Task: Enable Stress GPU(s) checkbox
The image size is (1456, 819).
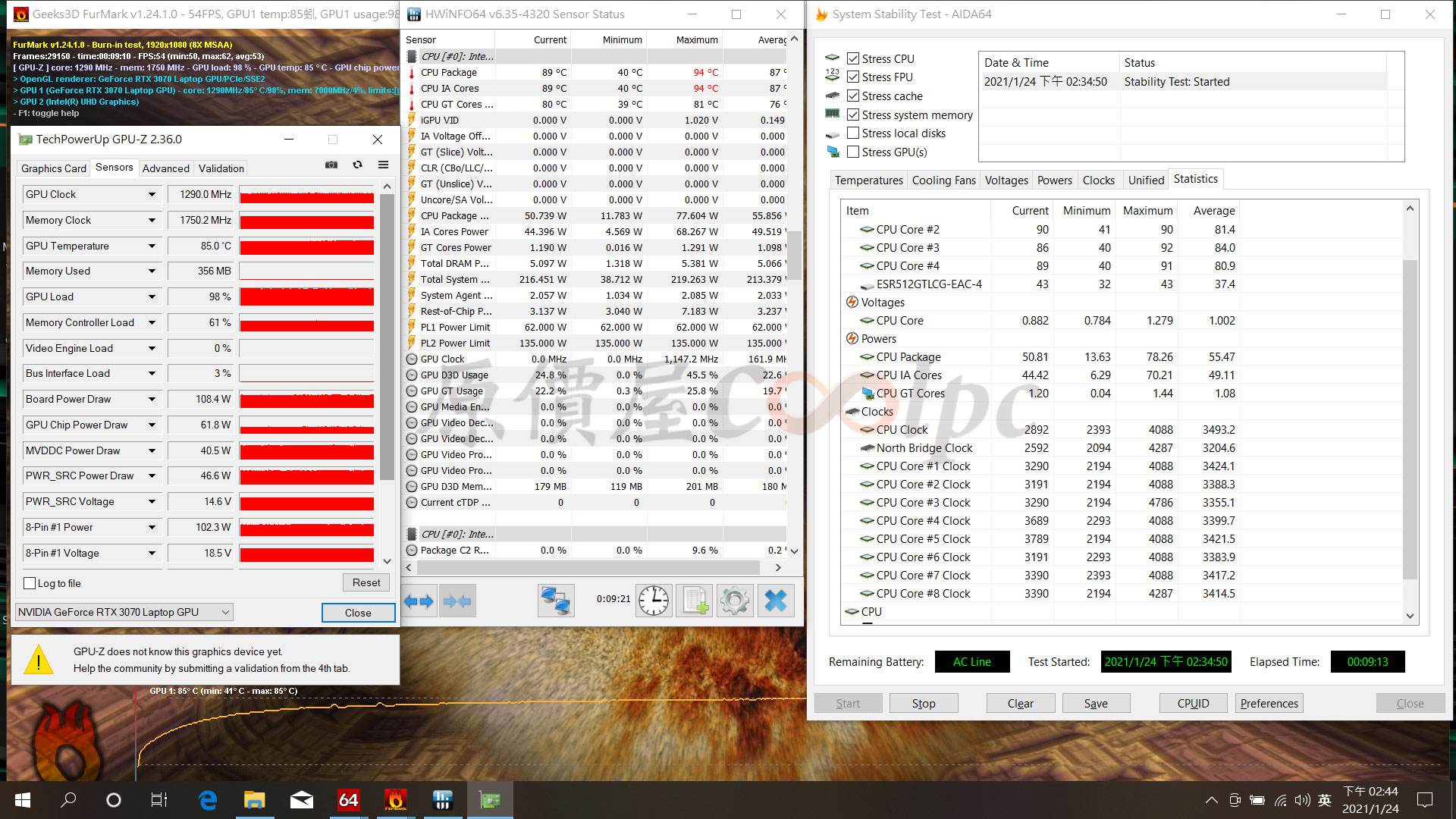Action: click(853, 152)
